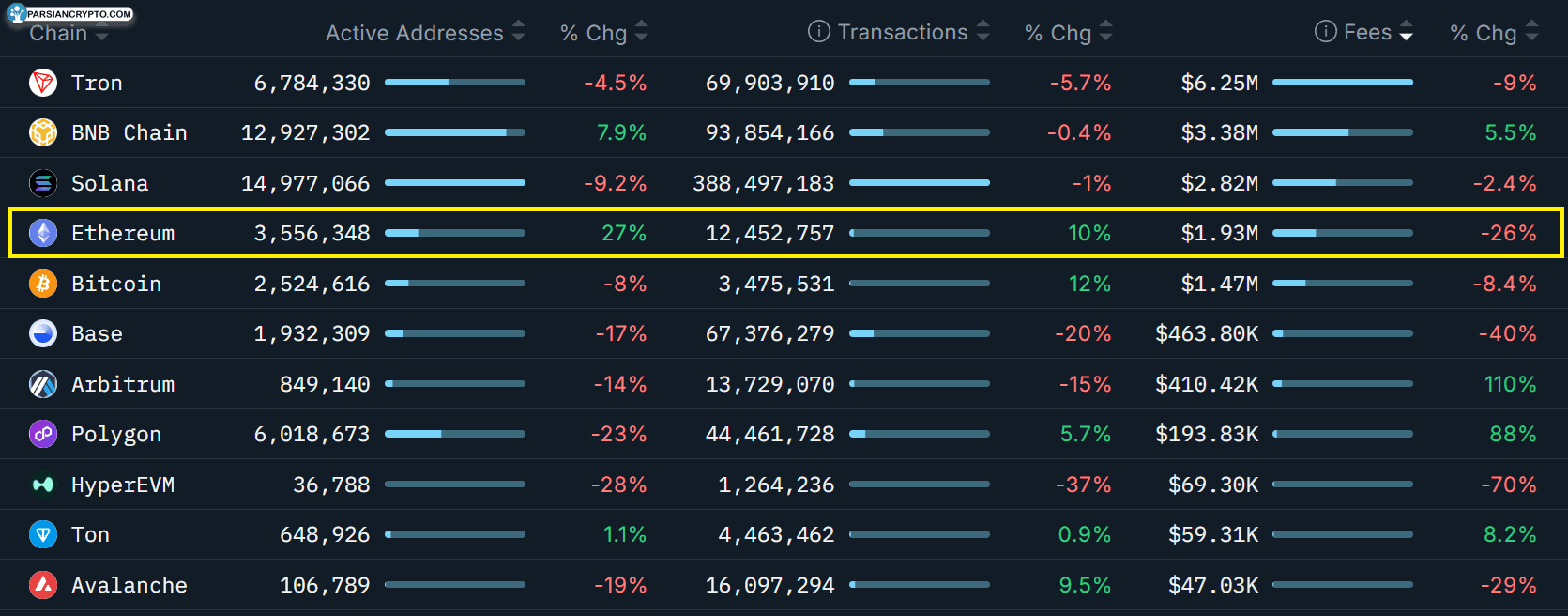Viewport: 1568px width, 616px height.
Task: Click Tron active addresses progress bar
Action: (x=455, y=83)
